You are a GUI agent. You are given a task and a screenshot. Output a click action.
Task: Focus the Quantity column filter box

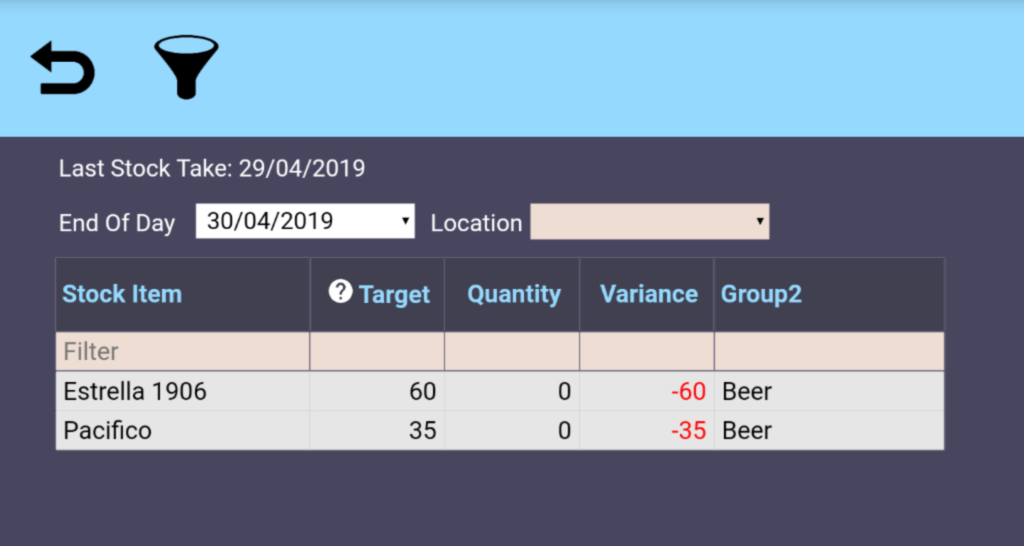click(512, 352)
